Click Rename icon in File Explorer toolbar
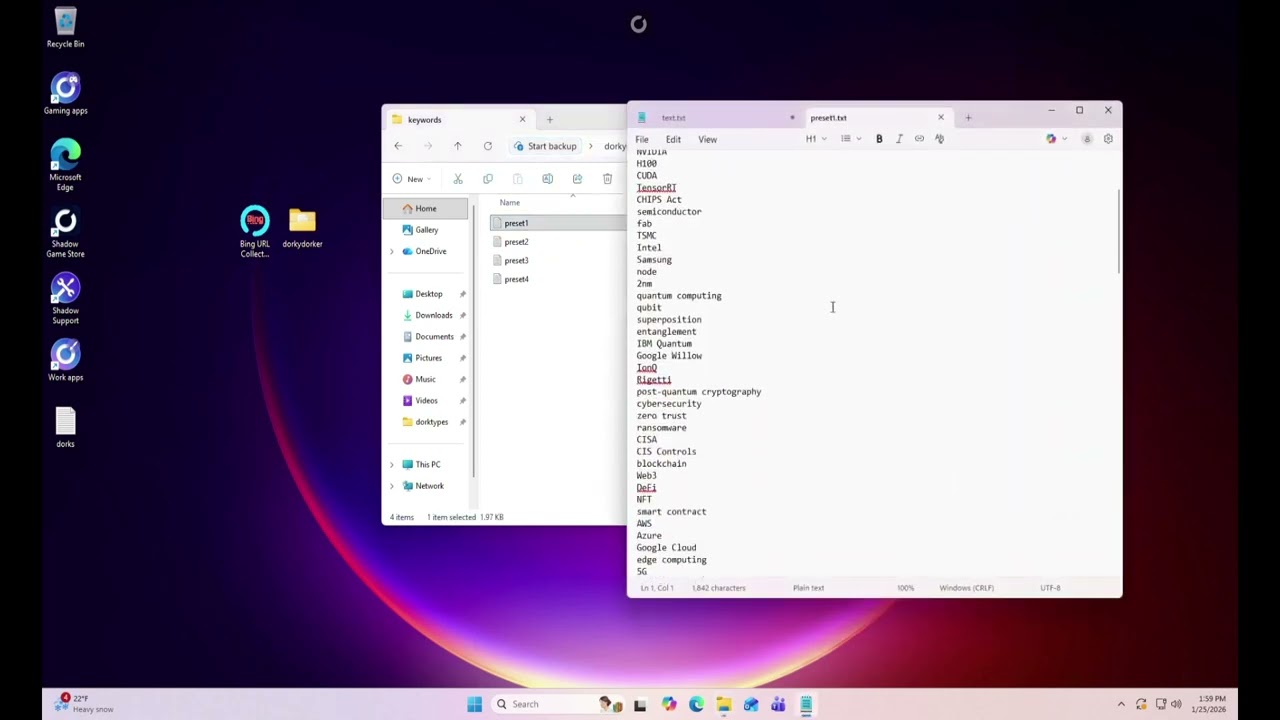Screen dimensions: 1280x720 pyautogui.click(x=547, y=179)
